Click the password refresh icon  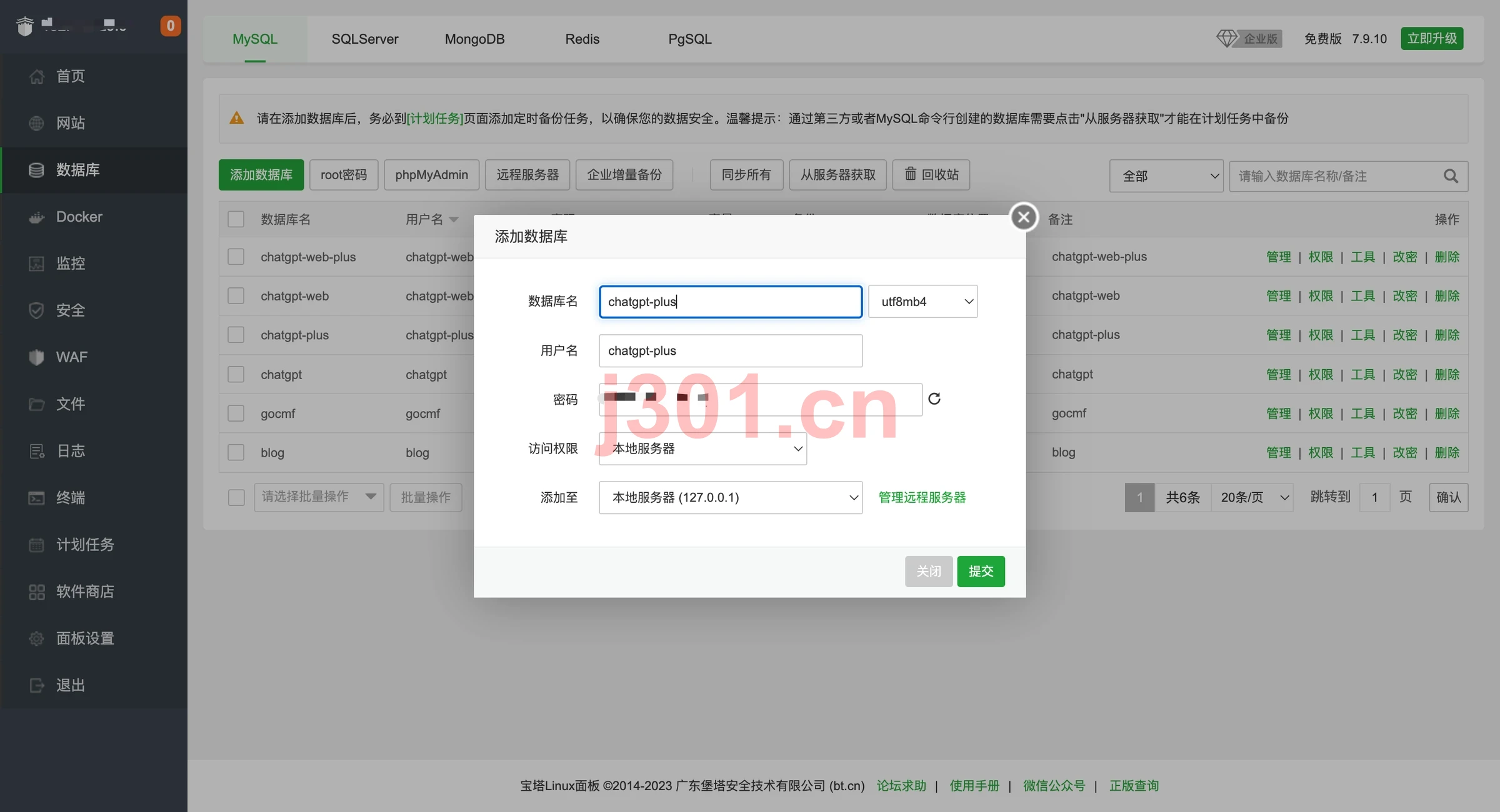pos(934,399)
